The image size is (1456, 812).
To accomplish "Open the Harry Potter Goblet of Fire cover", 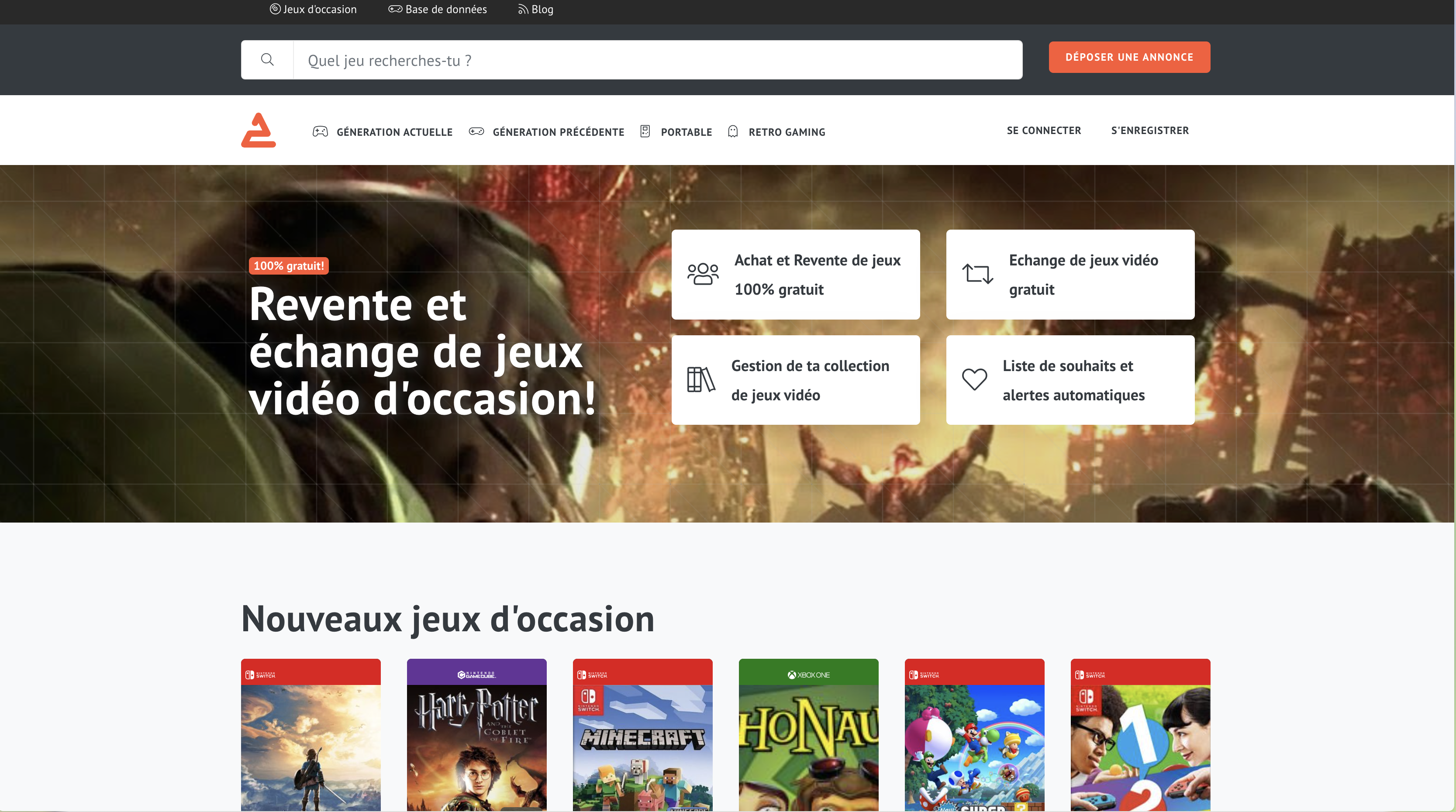I will pyautogui.click(x=476, y=747).
